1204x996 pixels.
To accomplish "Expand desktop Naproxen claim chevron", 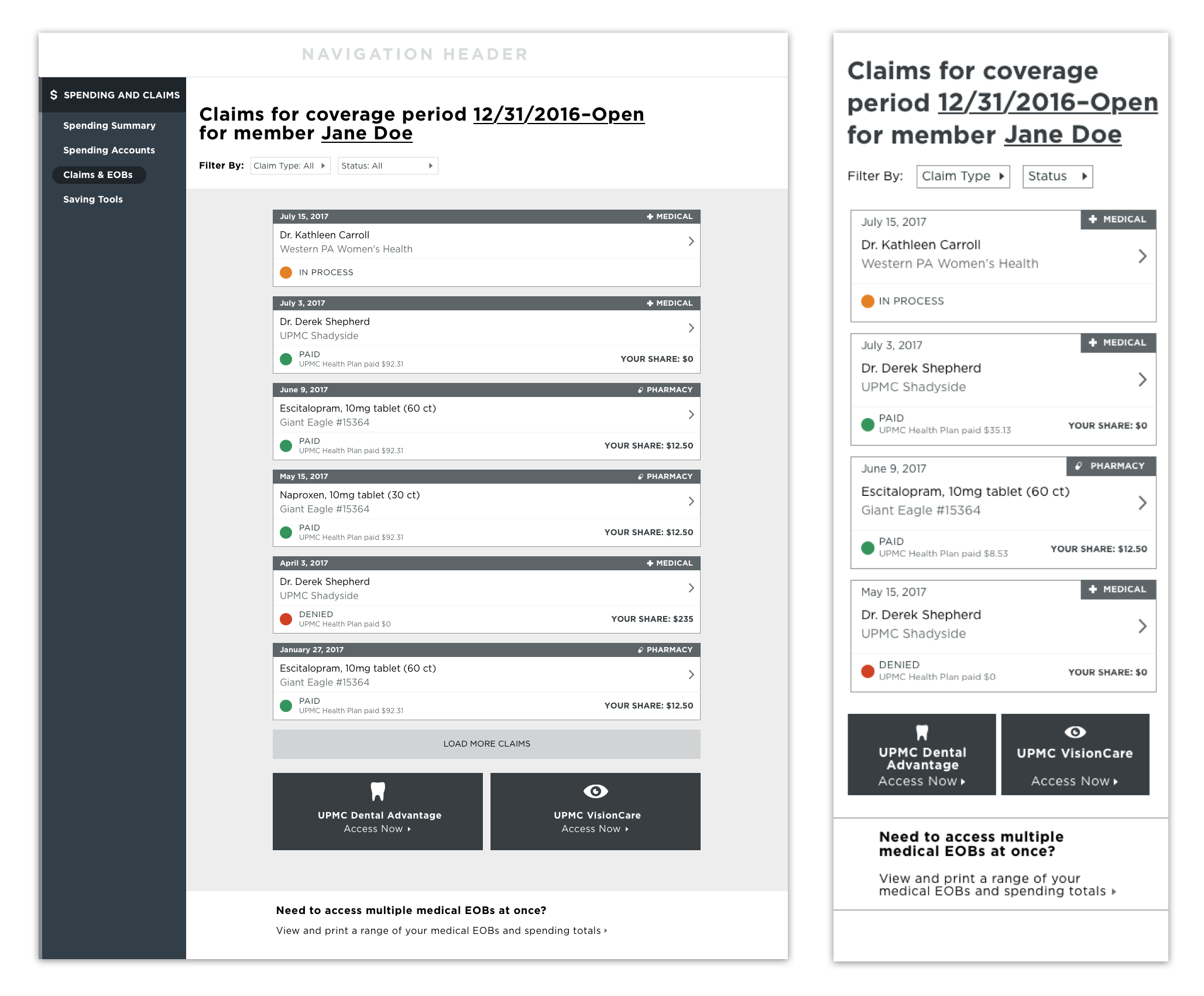I will (x=691, y=501).
